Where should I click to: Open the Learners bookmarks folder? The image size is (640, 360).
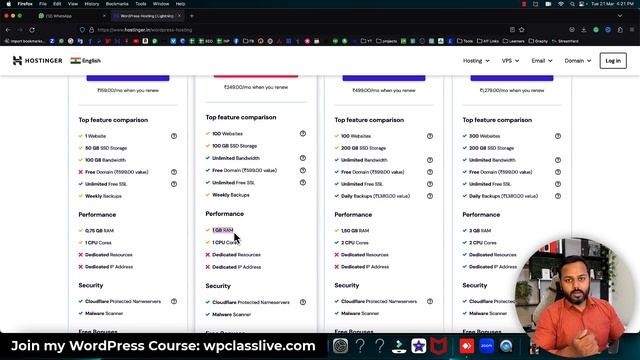[514, 41]
